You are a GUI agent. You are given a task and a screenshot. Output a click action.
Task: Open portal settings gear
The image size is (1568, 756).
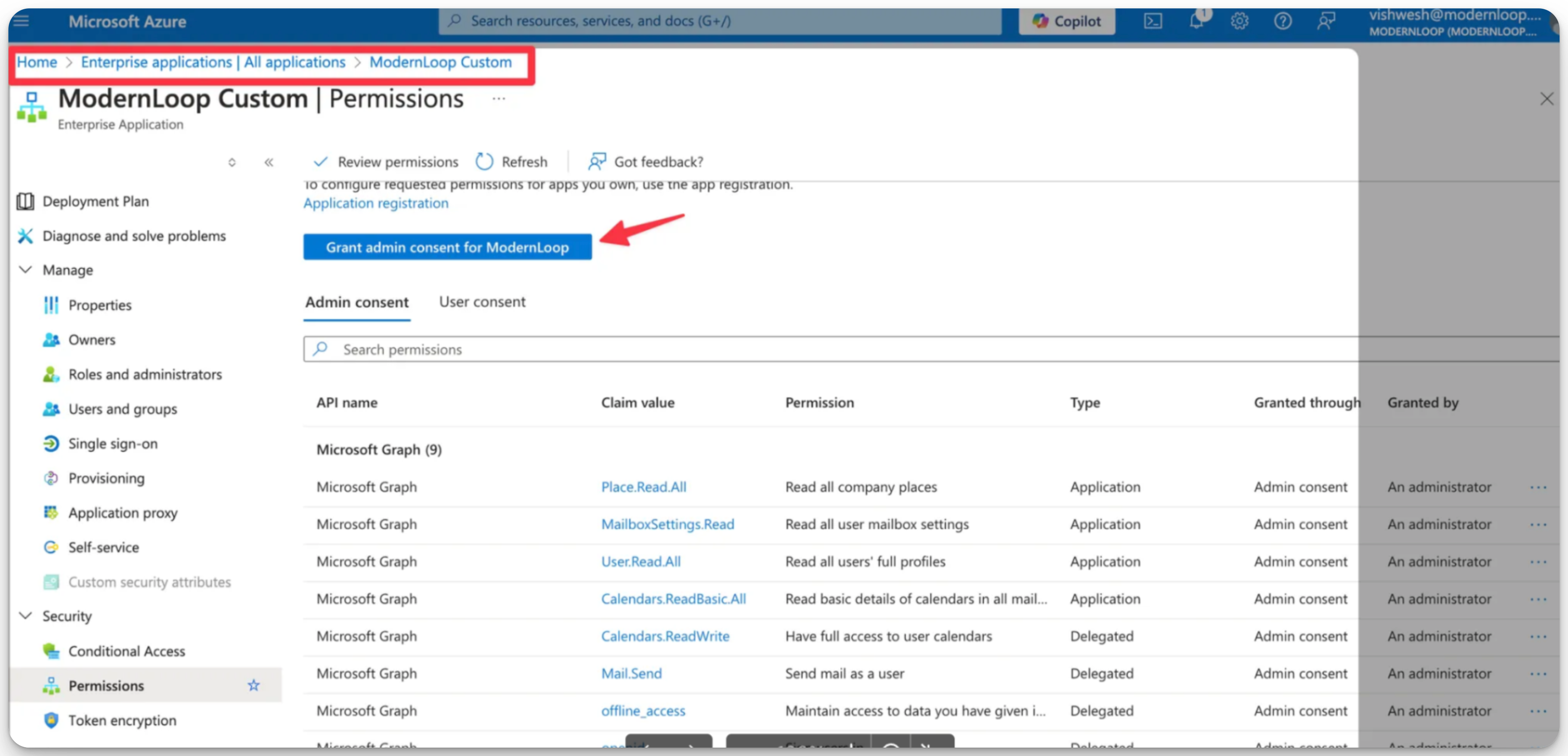tap(1239, 21)
